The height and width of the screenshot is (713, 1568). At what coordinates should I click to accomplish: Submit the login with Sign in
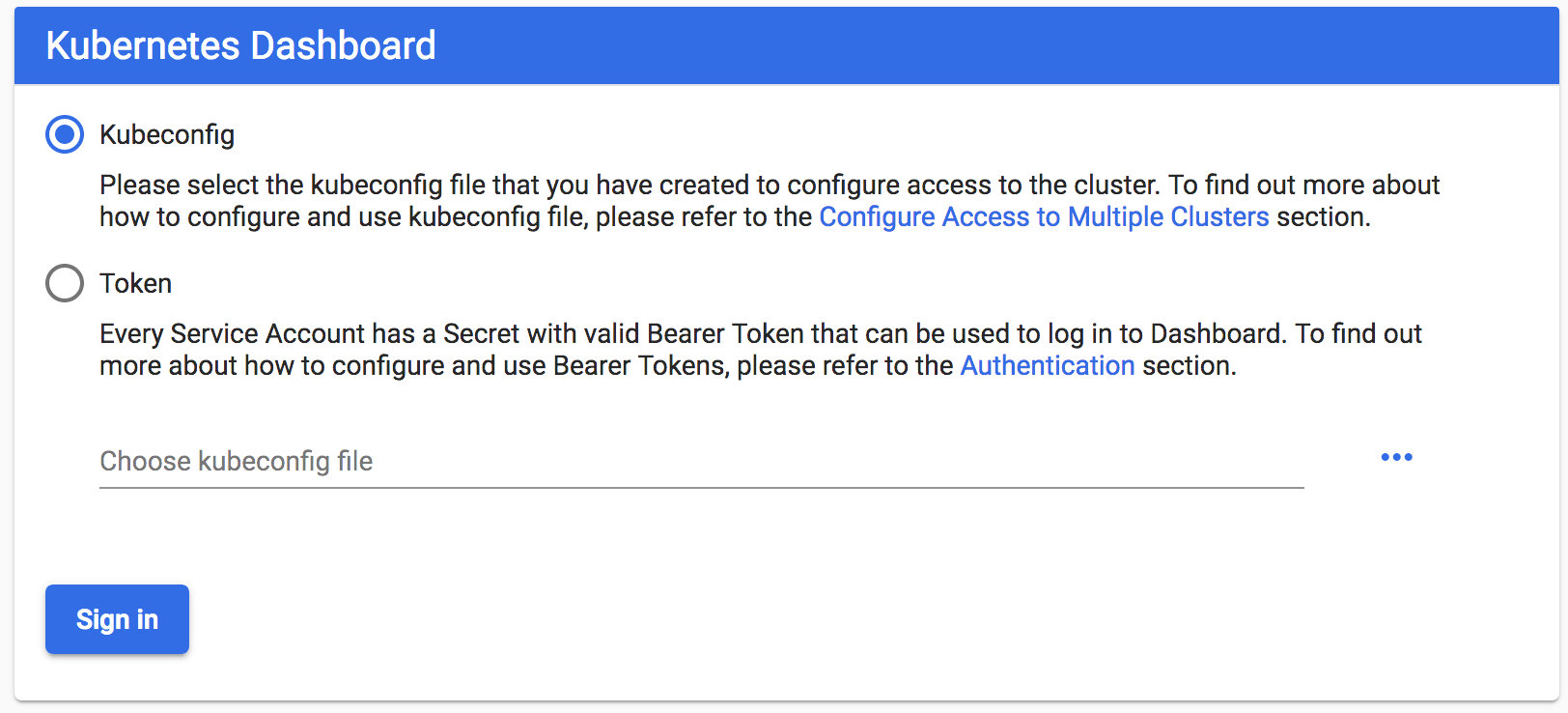click(117, 619)
